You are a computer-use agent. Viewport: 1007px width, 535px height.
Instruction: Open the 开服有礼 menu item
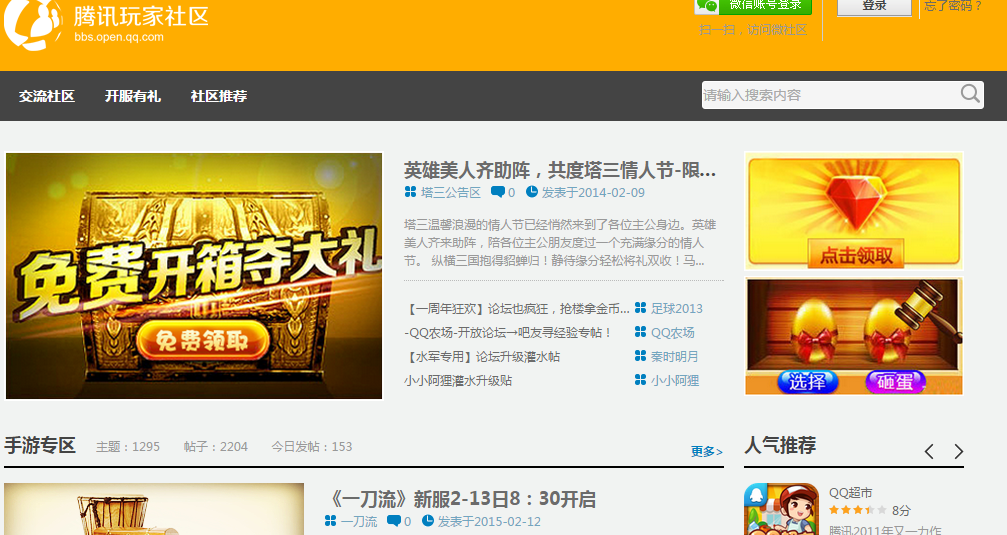pyautogui.click(x=132, y=96)
